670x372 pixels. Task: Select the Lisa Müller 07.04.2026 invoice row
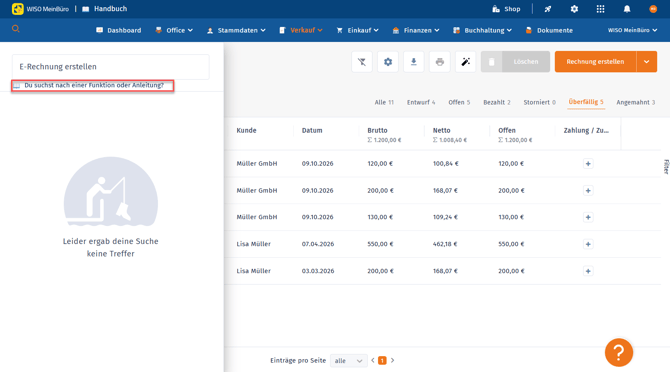pos(442,244)
